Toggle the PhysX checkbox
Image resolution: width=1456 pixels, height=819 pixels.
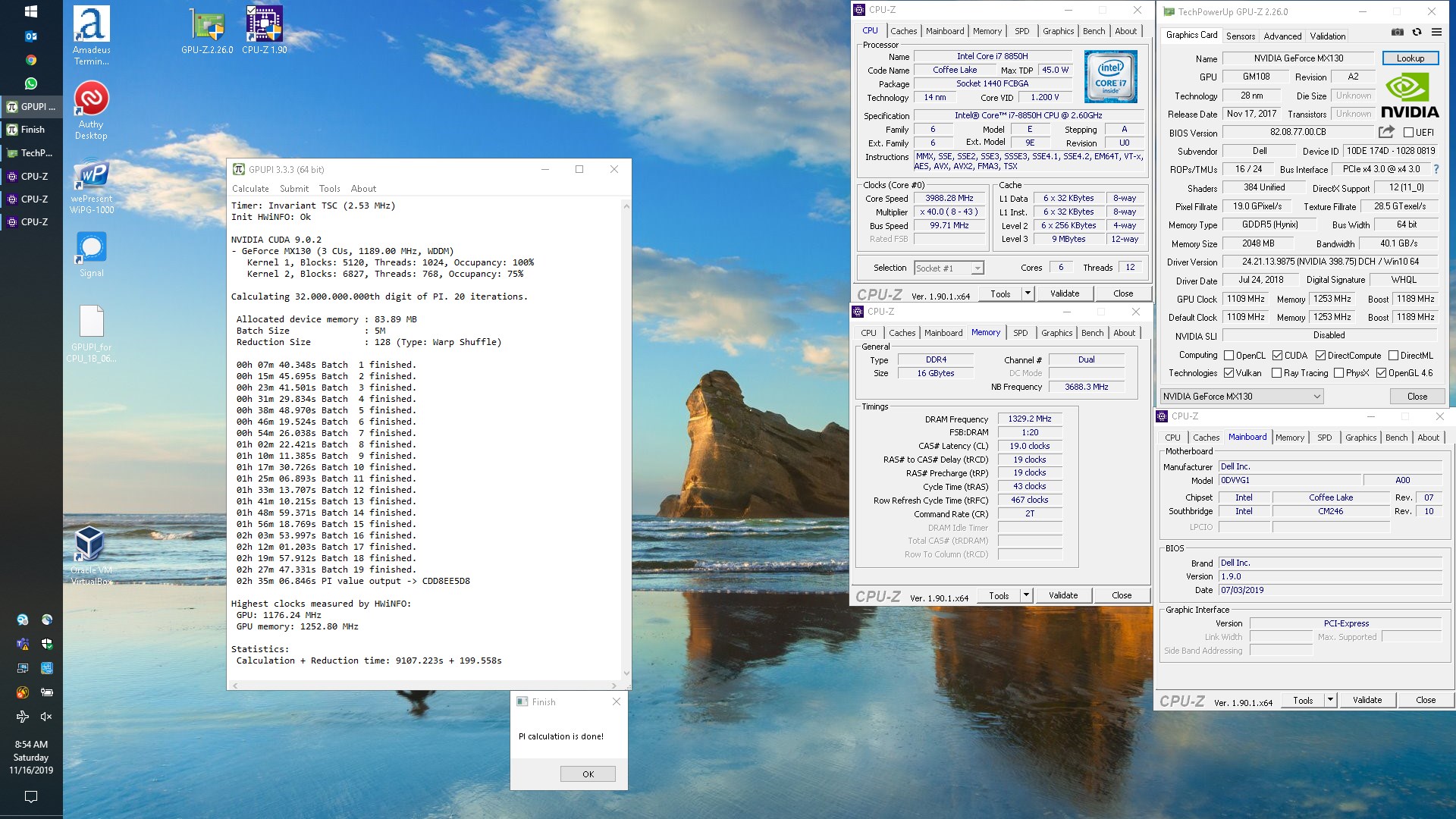click(x=1339, y=372)
